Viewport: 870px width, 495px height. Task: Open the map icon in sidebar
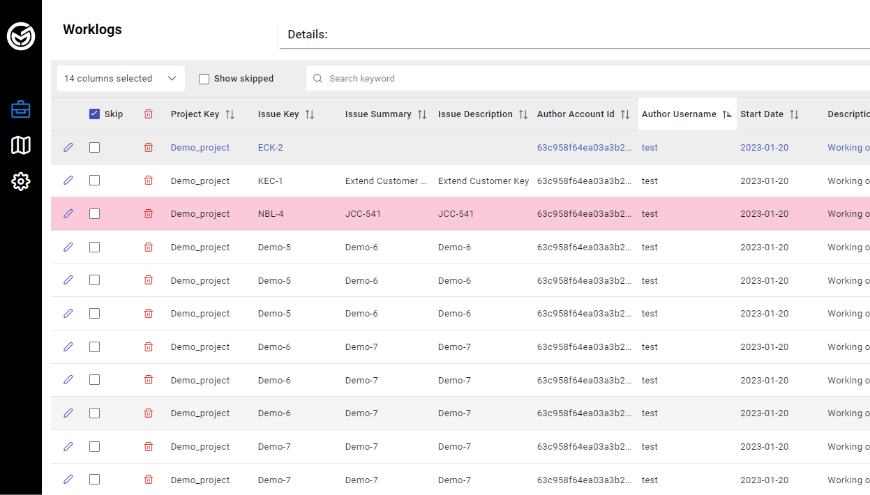(21, 146)
